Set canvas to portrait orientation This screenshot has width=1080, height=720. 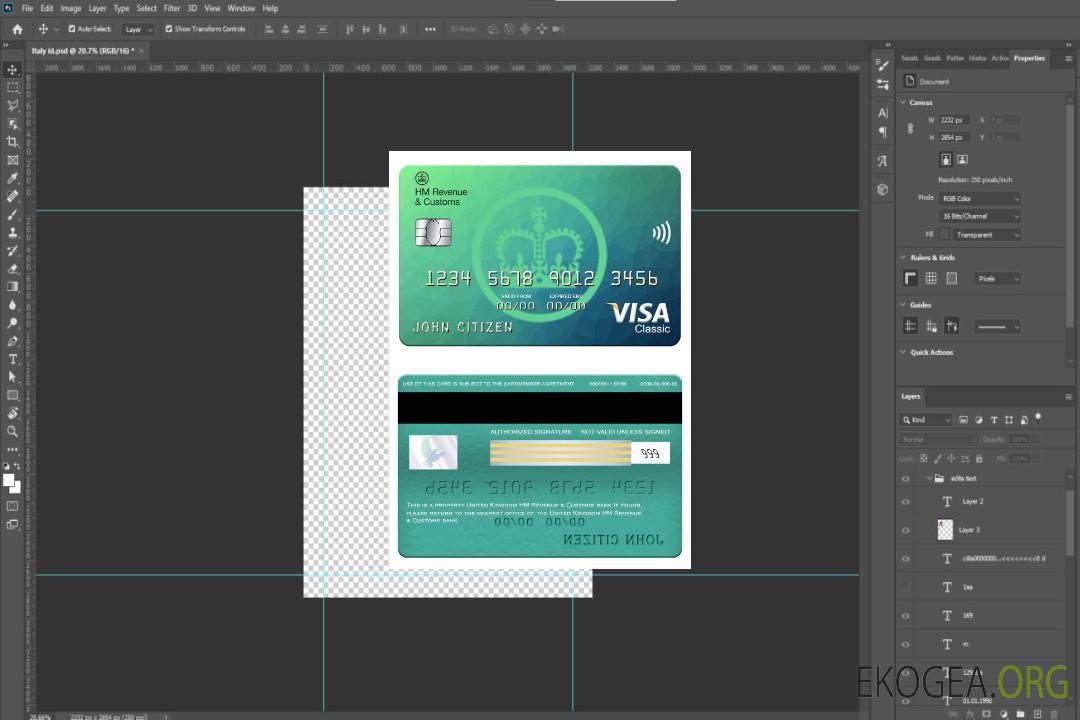(x=946, y=159)
